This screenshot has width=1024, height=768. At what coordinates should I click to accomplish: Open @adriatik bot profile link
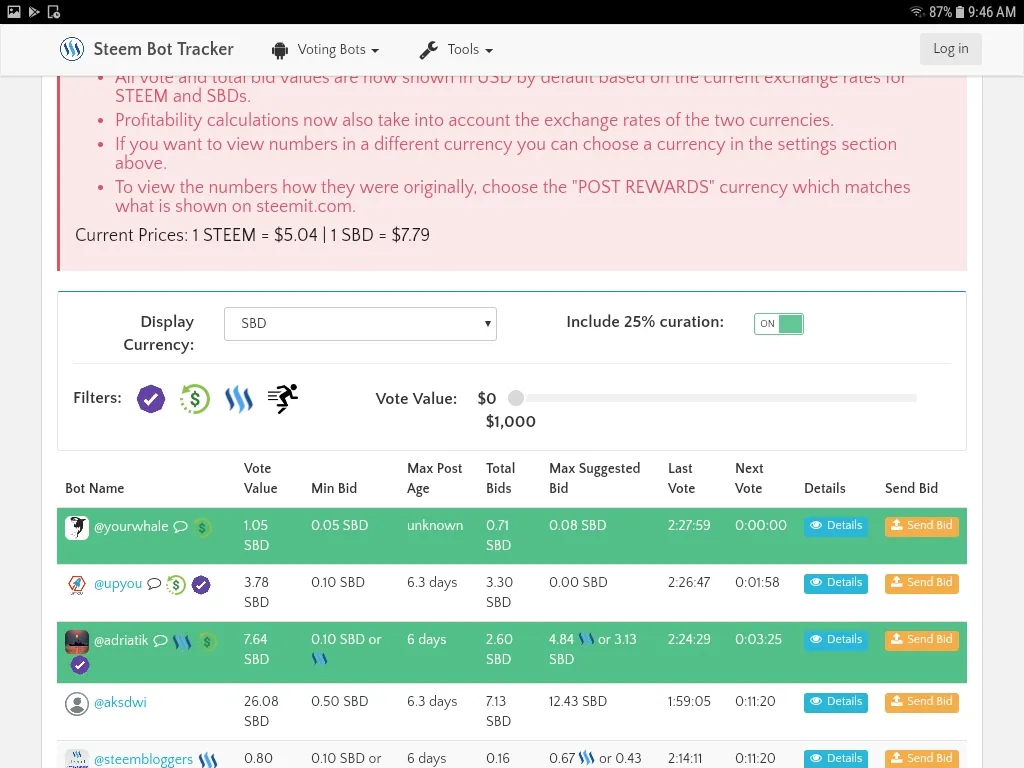click(121, 641)
